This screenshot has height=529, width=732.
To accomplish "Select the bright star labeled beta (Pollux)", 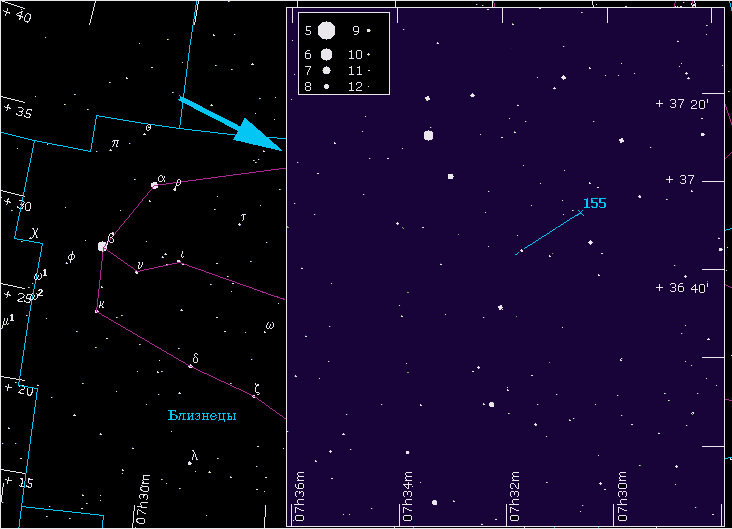I will (x=102, y=245).
